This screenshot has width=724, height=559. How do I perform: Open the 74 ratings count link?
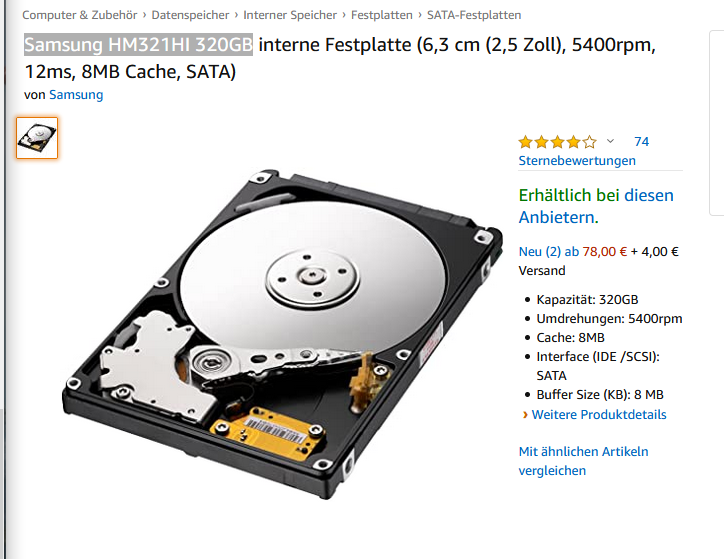pyautogui.click(x=641, y=142)
